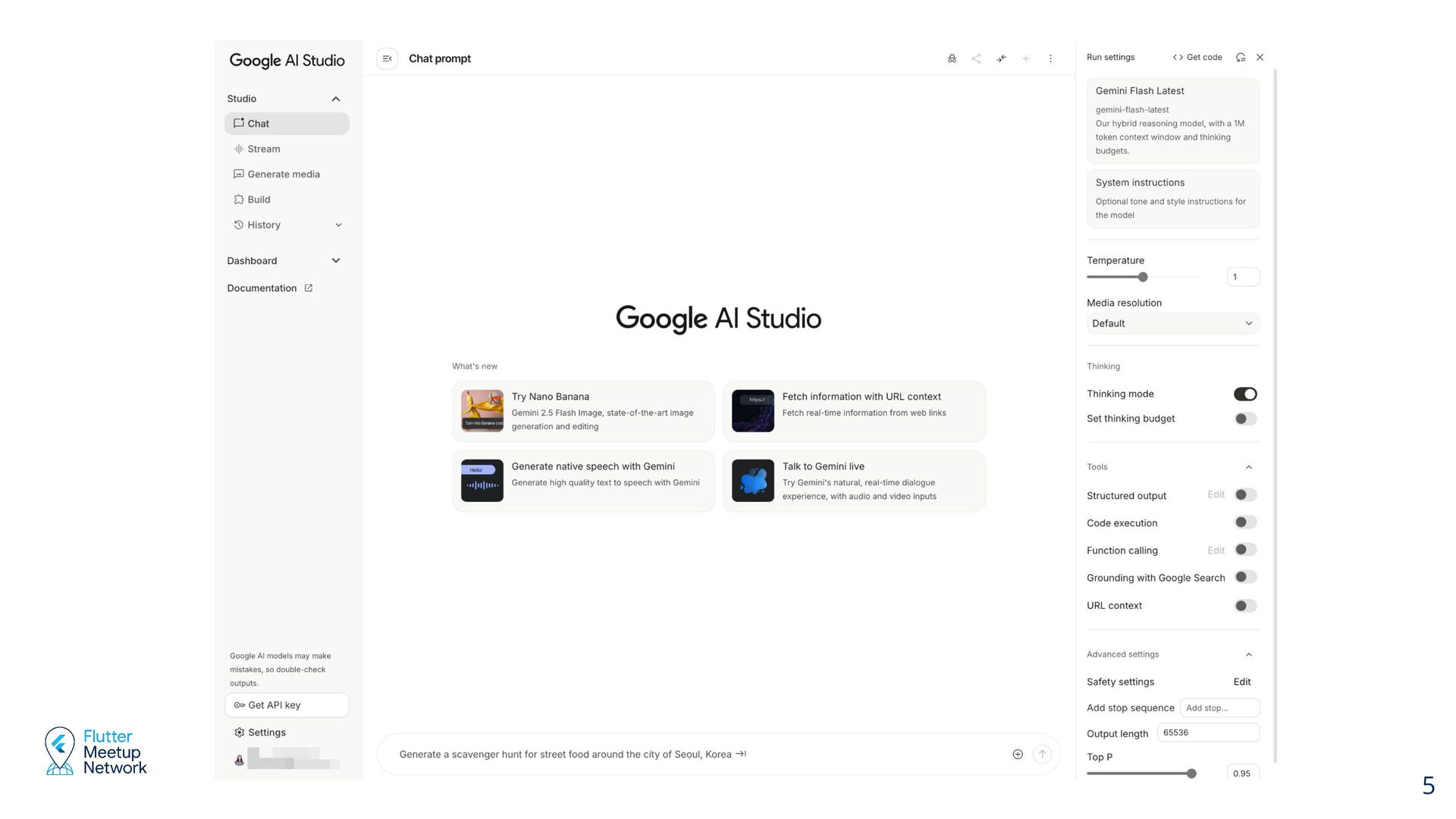
Task: Click the plus new chat icon in header
Action: [1025, 58]
